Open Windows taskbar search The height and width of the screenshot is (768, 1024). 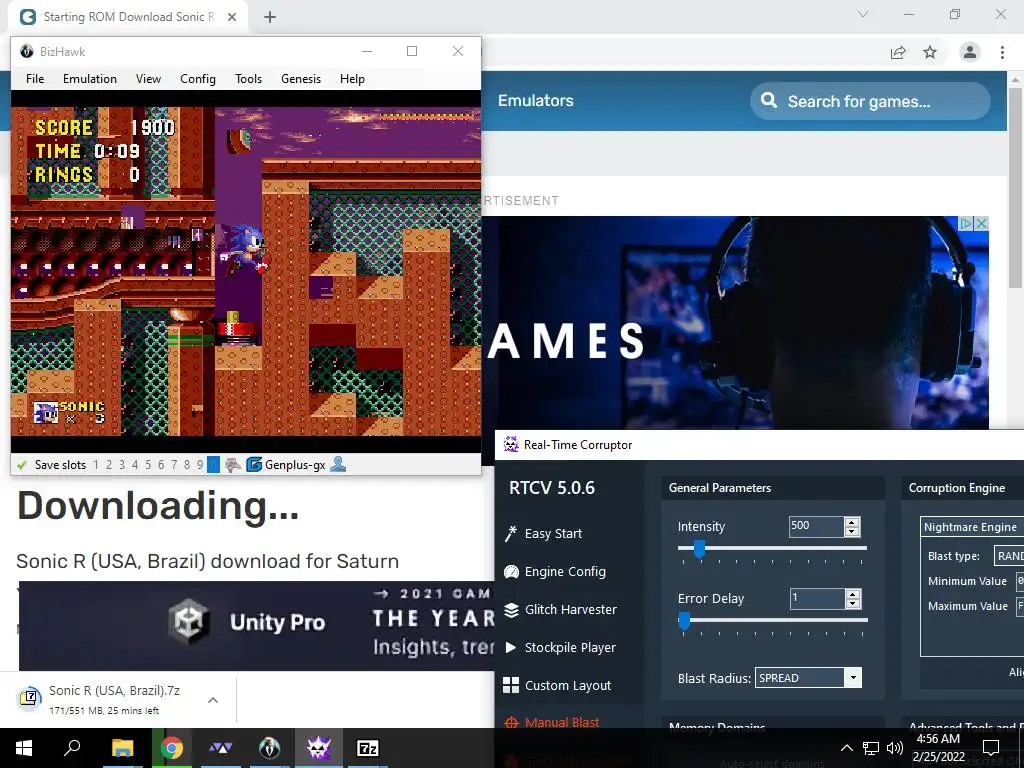tap(72, 748)
